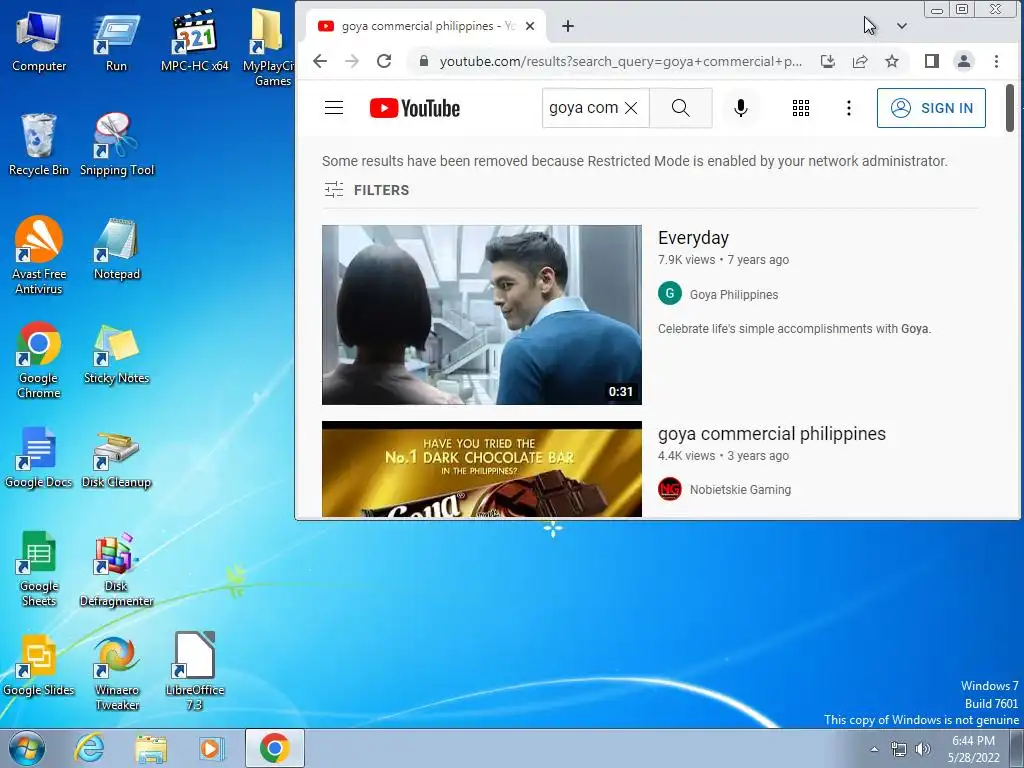
Task: Reload the YouTube page
Action: [384, 61]
